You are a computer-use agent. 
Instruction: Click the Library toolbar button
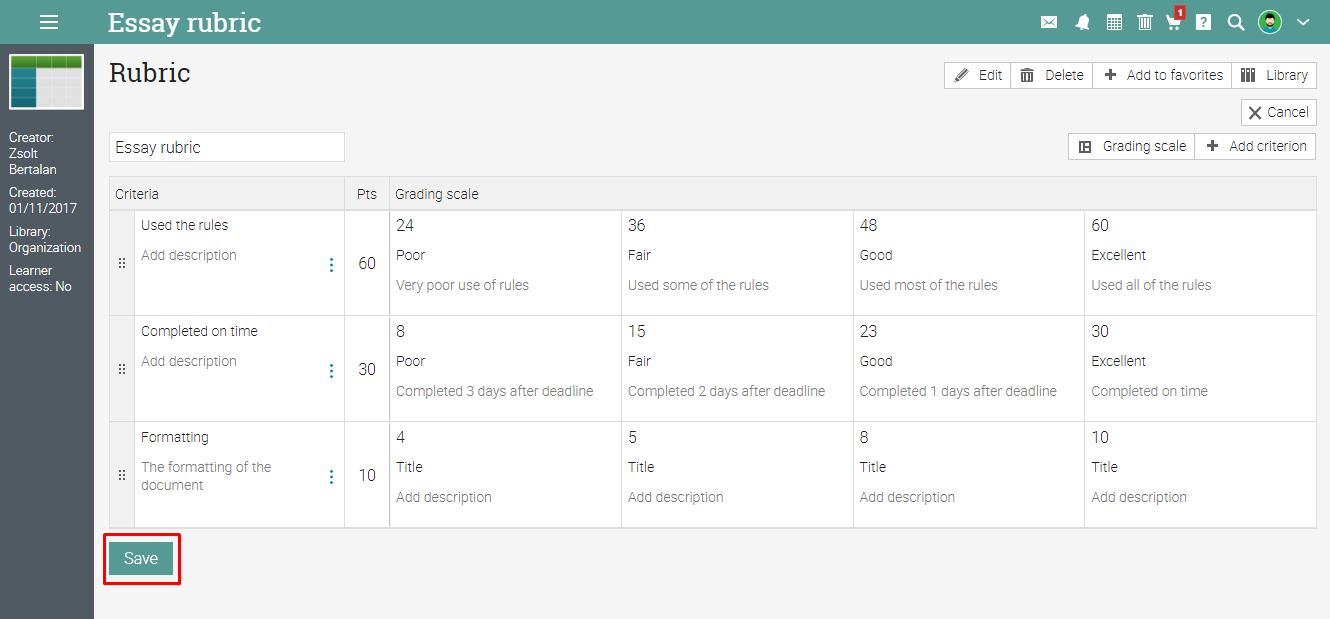[x=1274, y=75]
